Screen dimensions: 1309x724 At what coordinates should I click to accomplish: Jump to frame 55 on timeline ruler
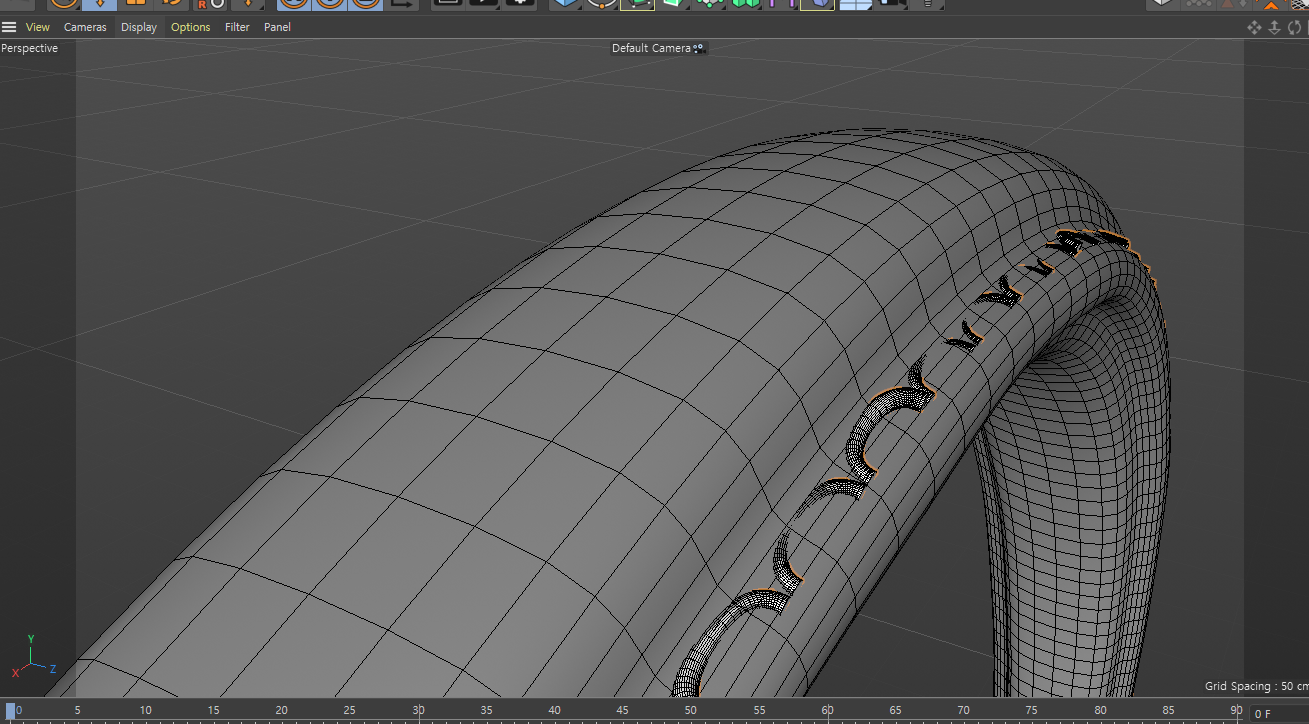point(760,710)
